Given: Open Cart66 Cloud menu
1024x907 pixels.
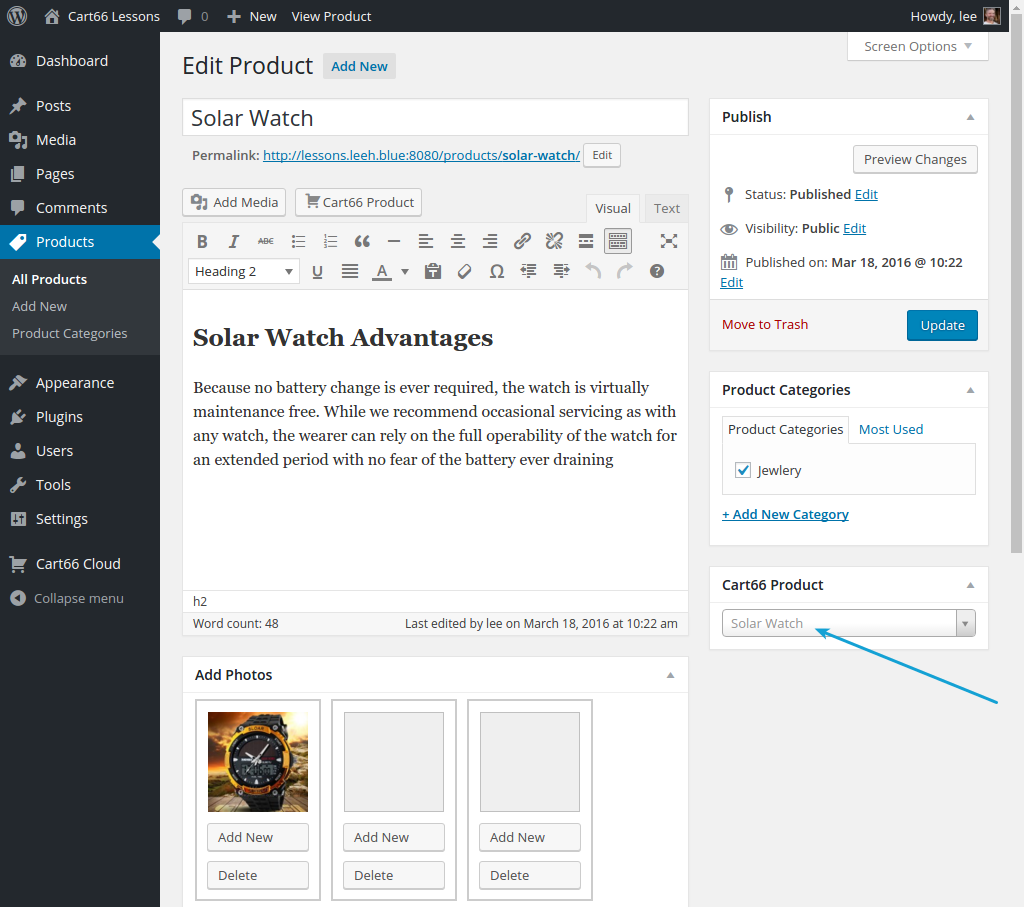Looking at the screenshot, I should 80,564.
